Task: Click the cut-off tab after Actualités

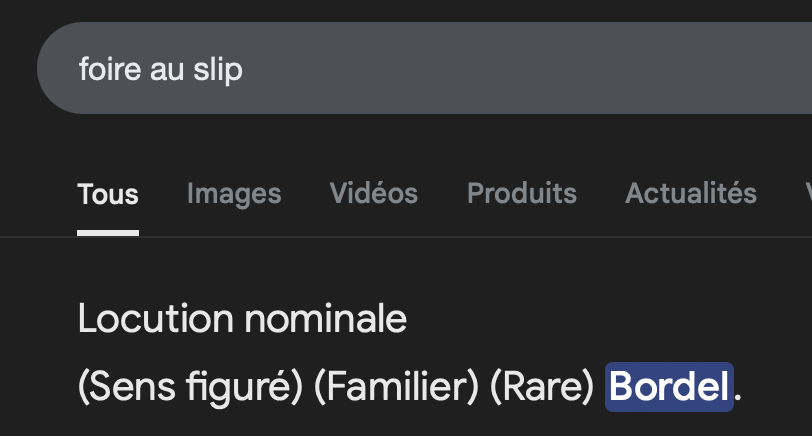Action: pyautogui.click(x=807, y=193)
